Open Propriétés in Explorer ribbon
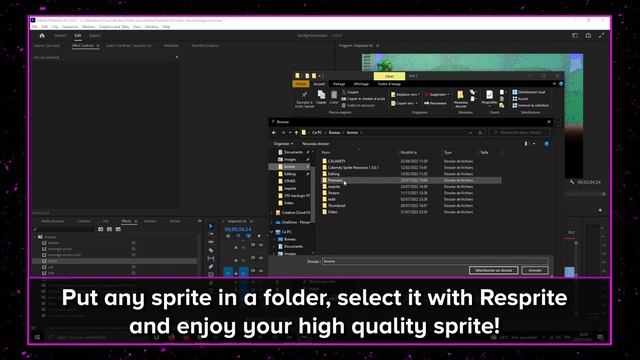640x360 pixels. [489, 97]
